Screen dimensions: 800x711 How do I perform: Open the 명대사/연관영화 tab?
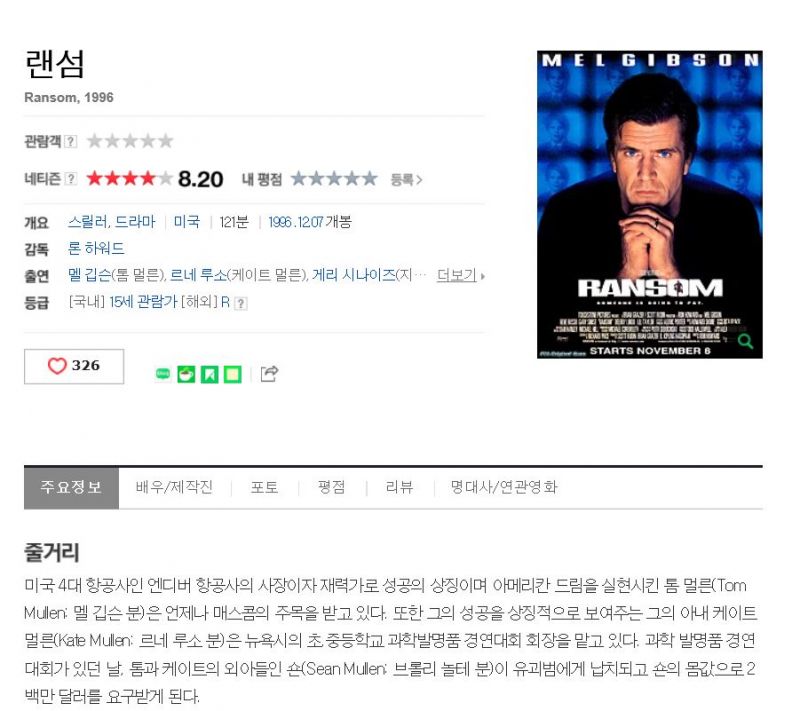click(504, 488)
